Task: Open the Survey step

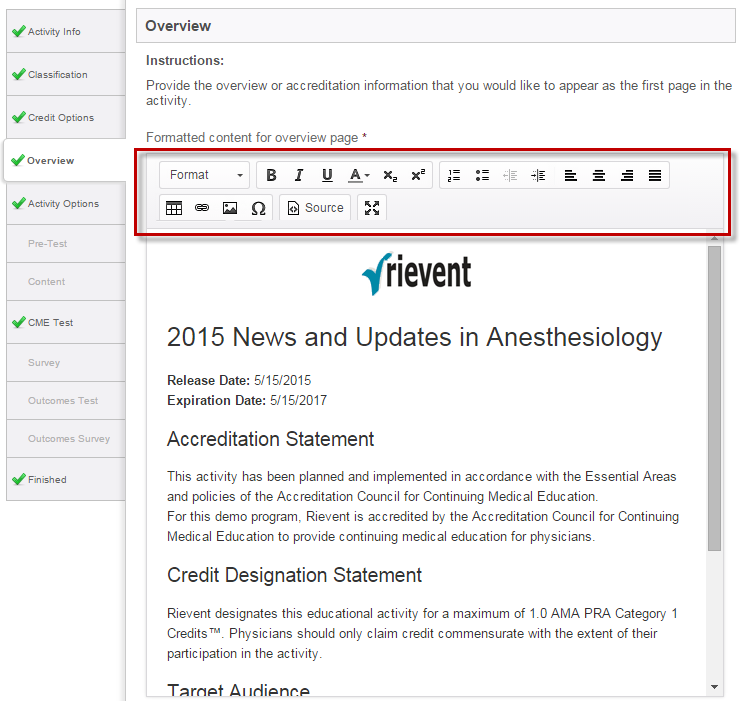Action: click(66, 363)
